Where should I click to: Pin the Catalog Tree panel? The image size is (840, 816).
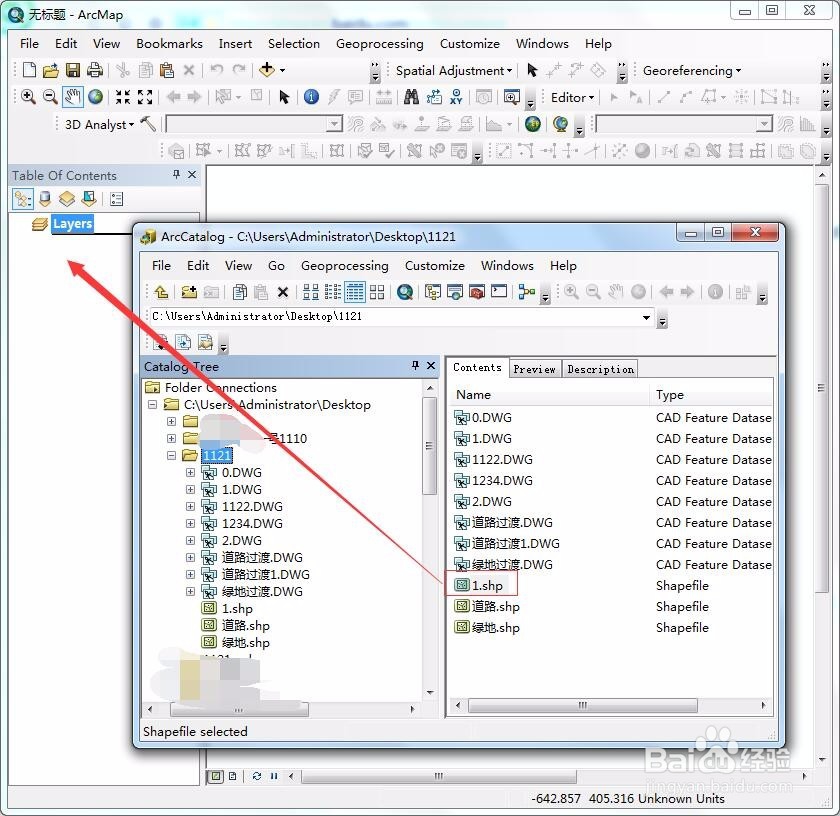pyautogui.click(x=415, y=365)
